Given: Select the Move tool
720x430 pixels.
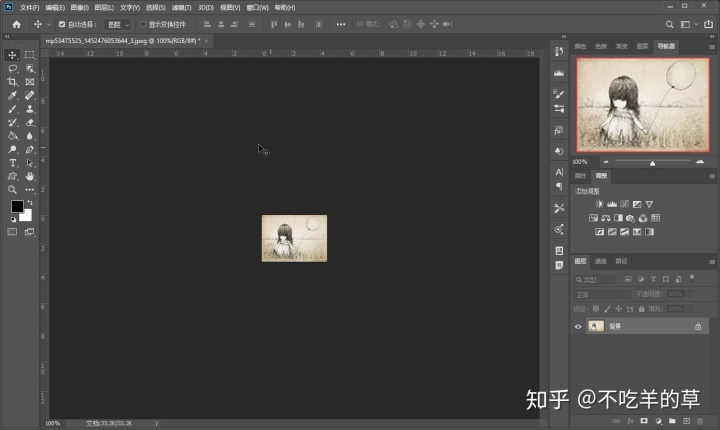Looking at the screenshot, I should pos(12,55).
